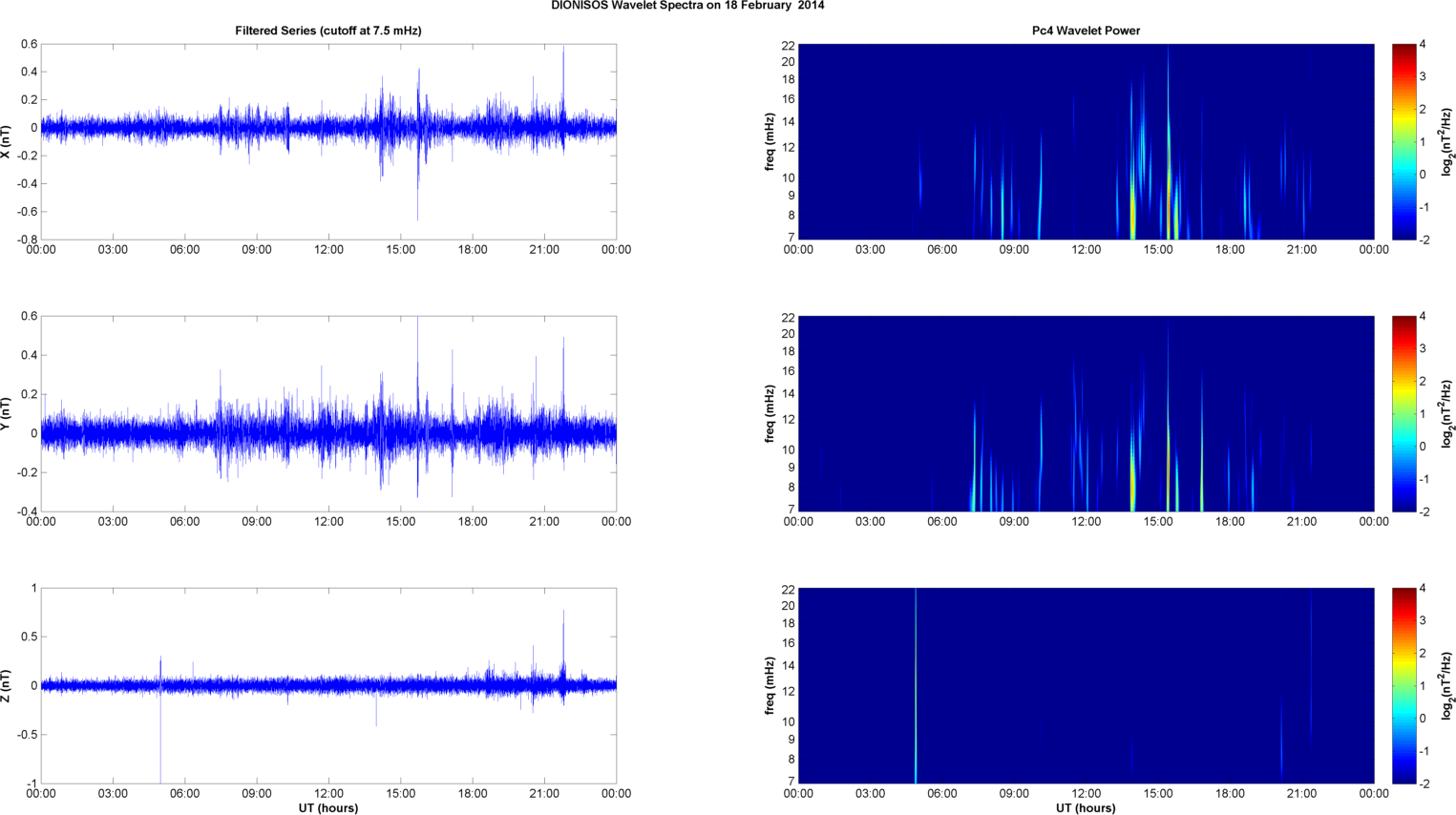Click the Y component wavelet power spectrogram

(1086, 413)
